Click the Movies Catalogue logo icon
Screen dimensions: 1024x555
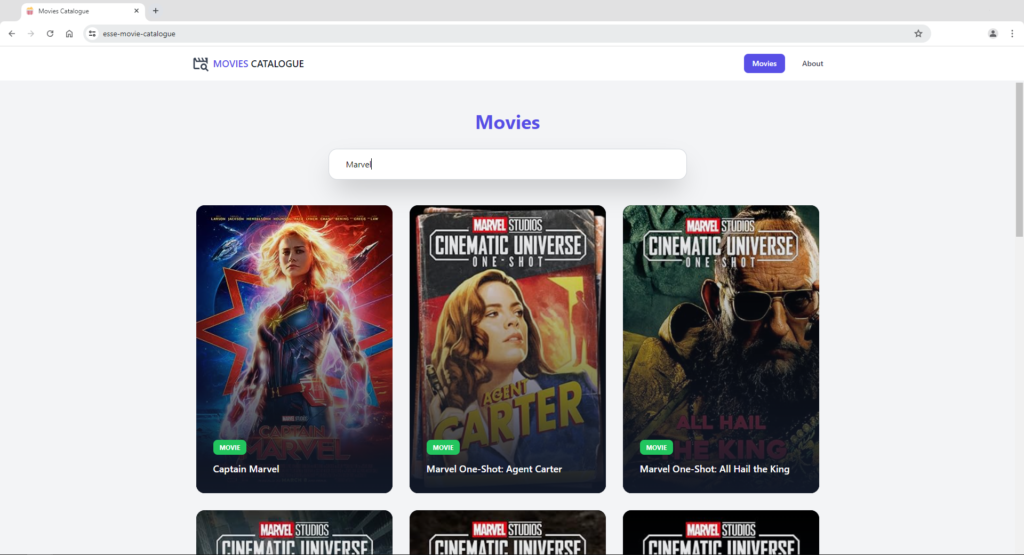[x=200, y=64]
